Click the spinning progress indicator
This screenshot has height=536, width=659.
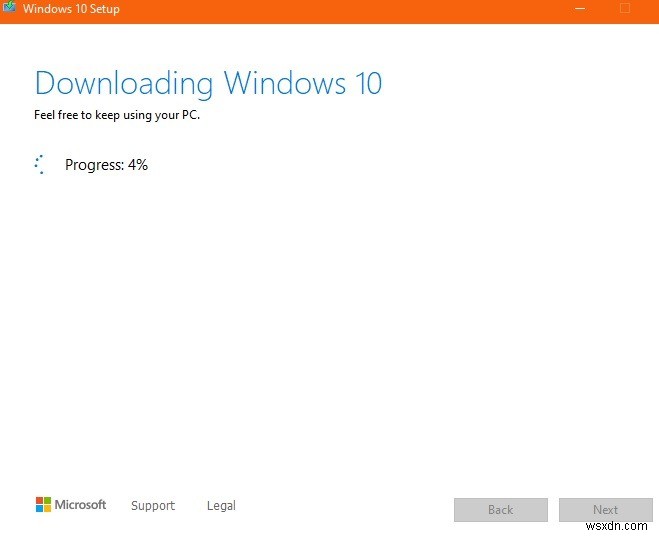(x=40, y=164)
